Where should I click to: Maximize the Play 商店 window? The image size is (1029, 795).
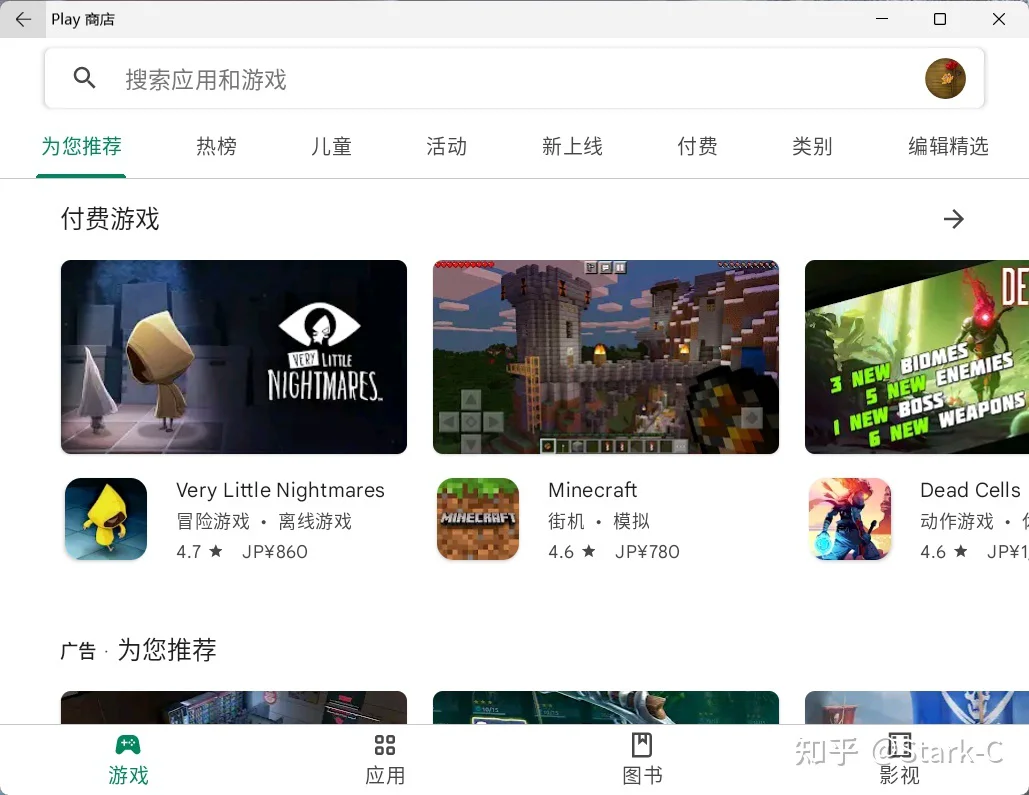pyautogui.click(x=940, y=19)
